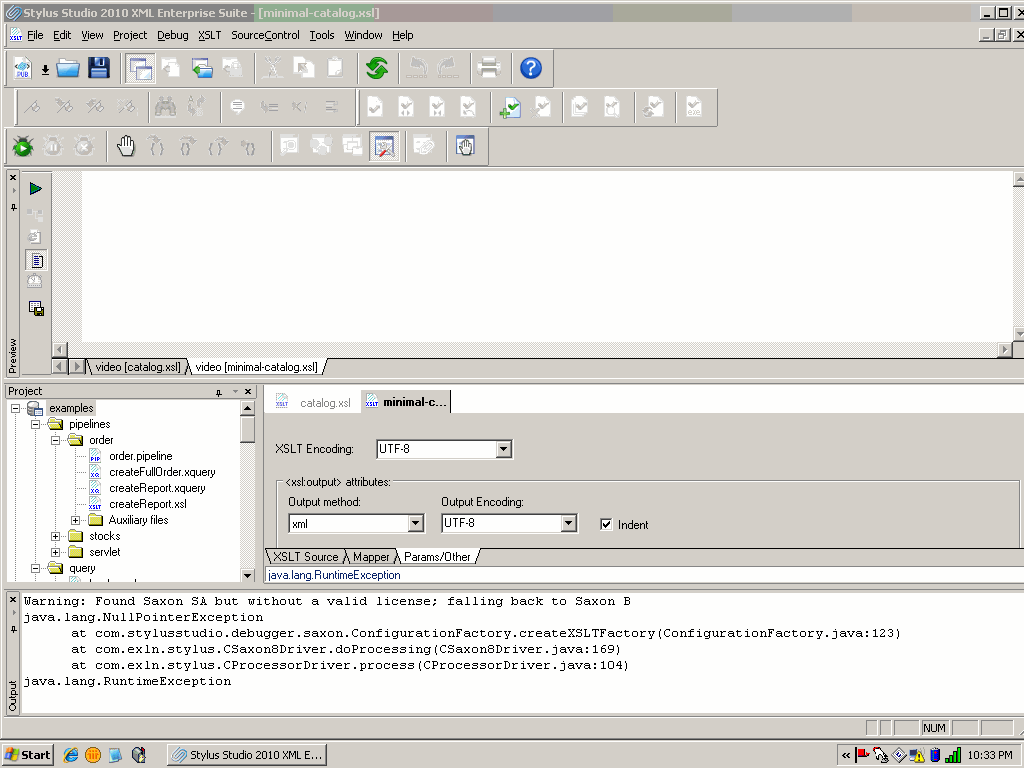Expand the Auxiliary files folder
1024x768 pixels.
coord(76,520)
